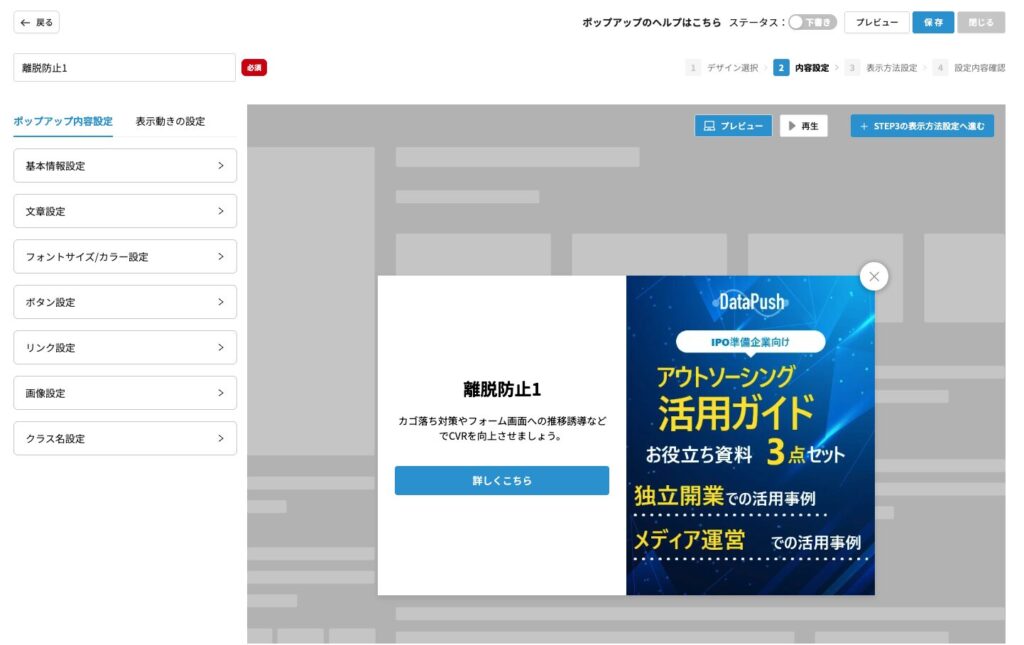
Task: Click the 戻る back arrow button
Action: click(x=37, y=22)
